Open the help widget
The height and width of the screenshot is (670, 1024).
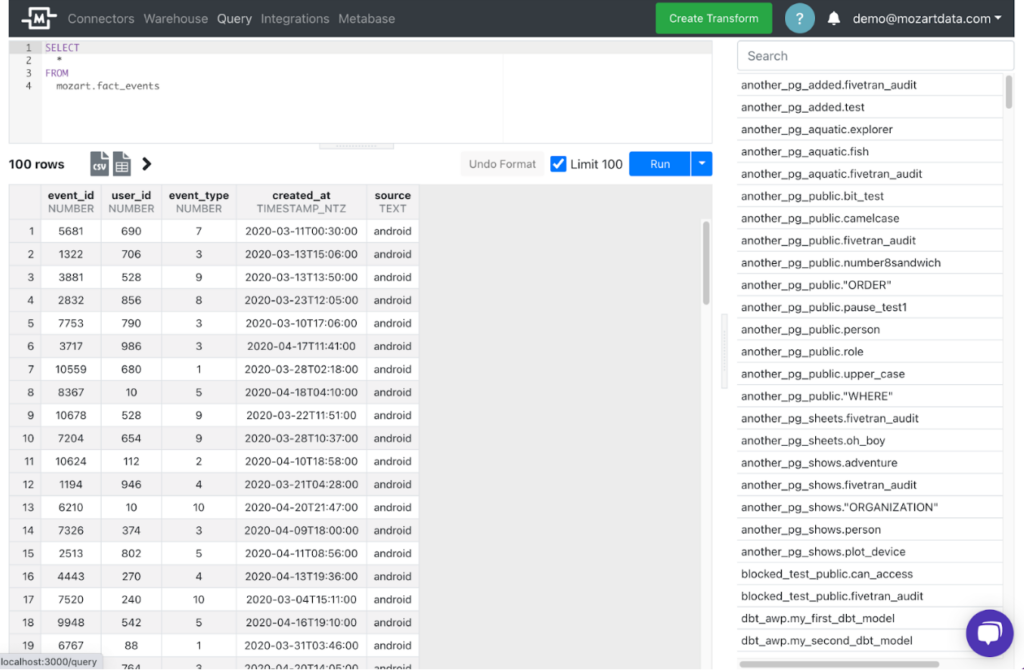click(x=799, y=18)
